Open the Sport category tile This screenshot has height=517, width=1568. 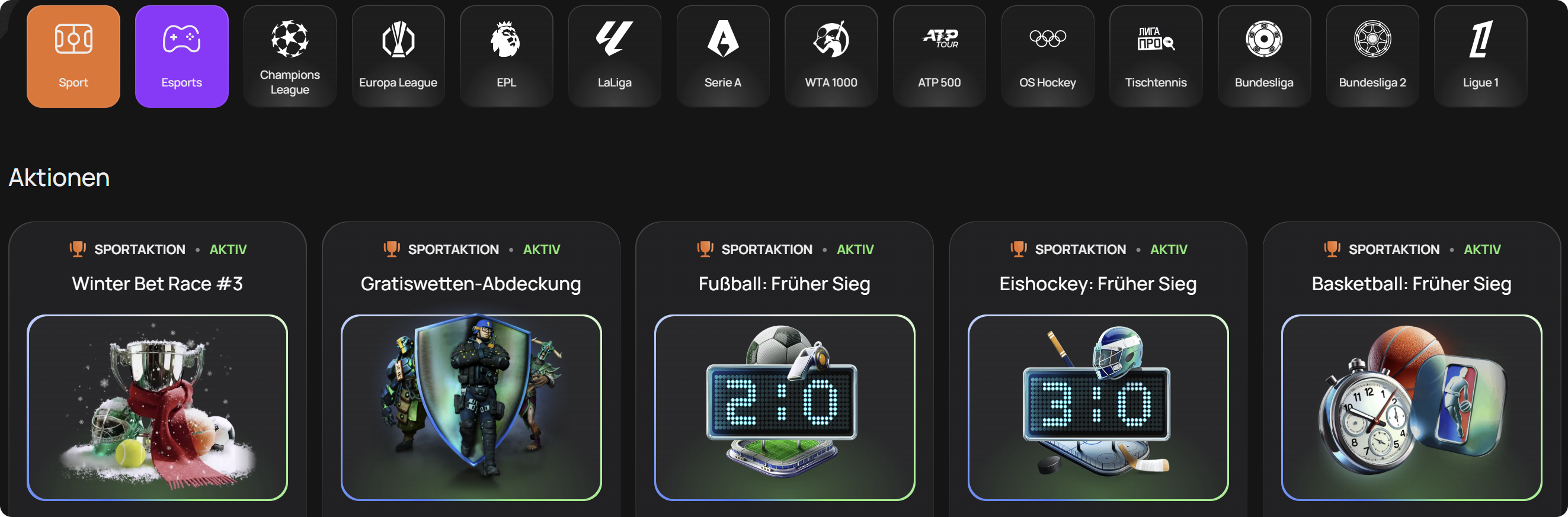point(73,57)
